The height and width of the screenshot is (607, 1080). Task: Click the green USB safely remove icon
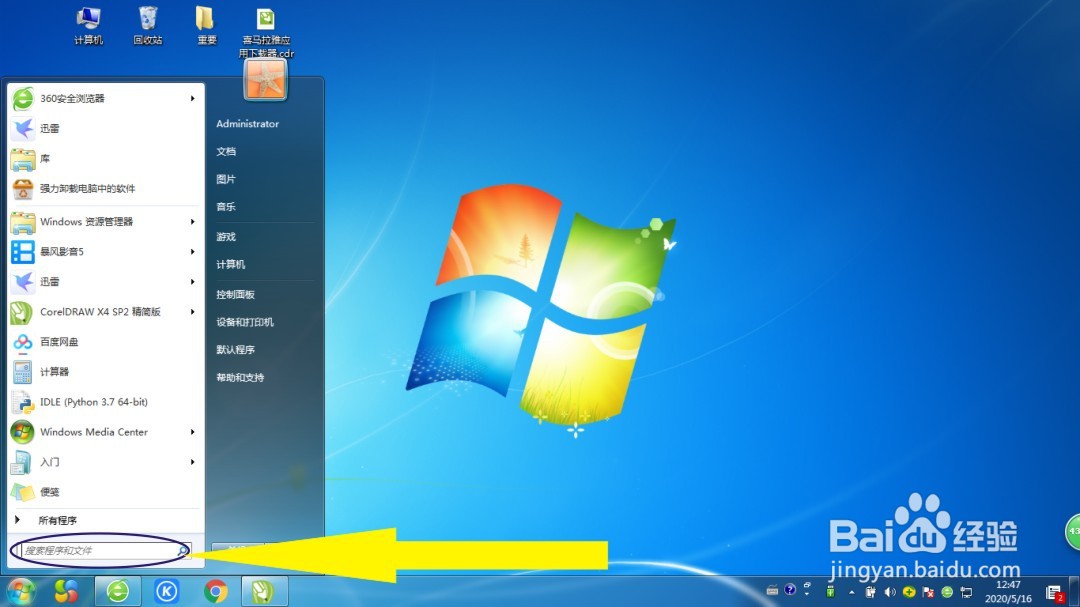pos(831,592)
